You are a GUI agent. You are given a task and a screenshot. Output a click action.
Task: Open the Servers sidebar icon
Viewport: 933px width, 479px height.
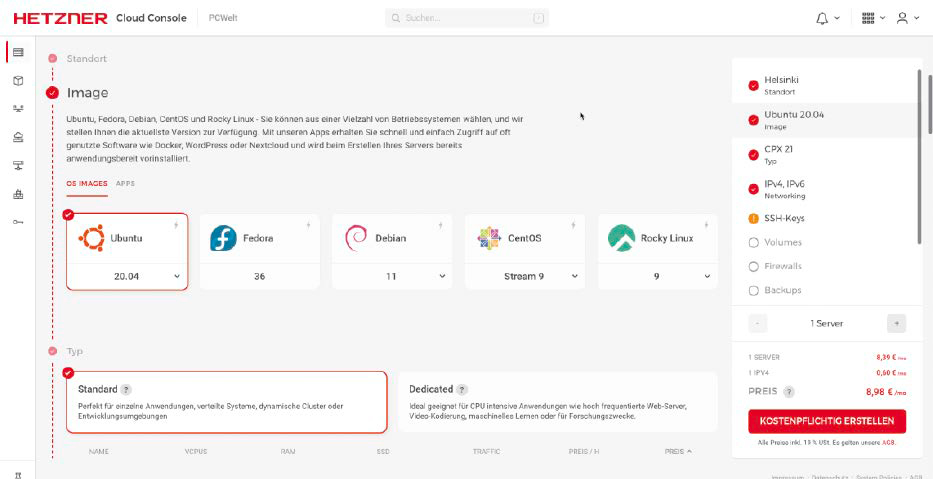pos(18,52)
